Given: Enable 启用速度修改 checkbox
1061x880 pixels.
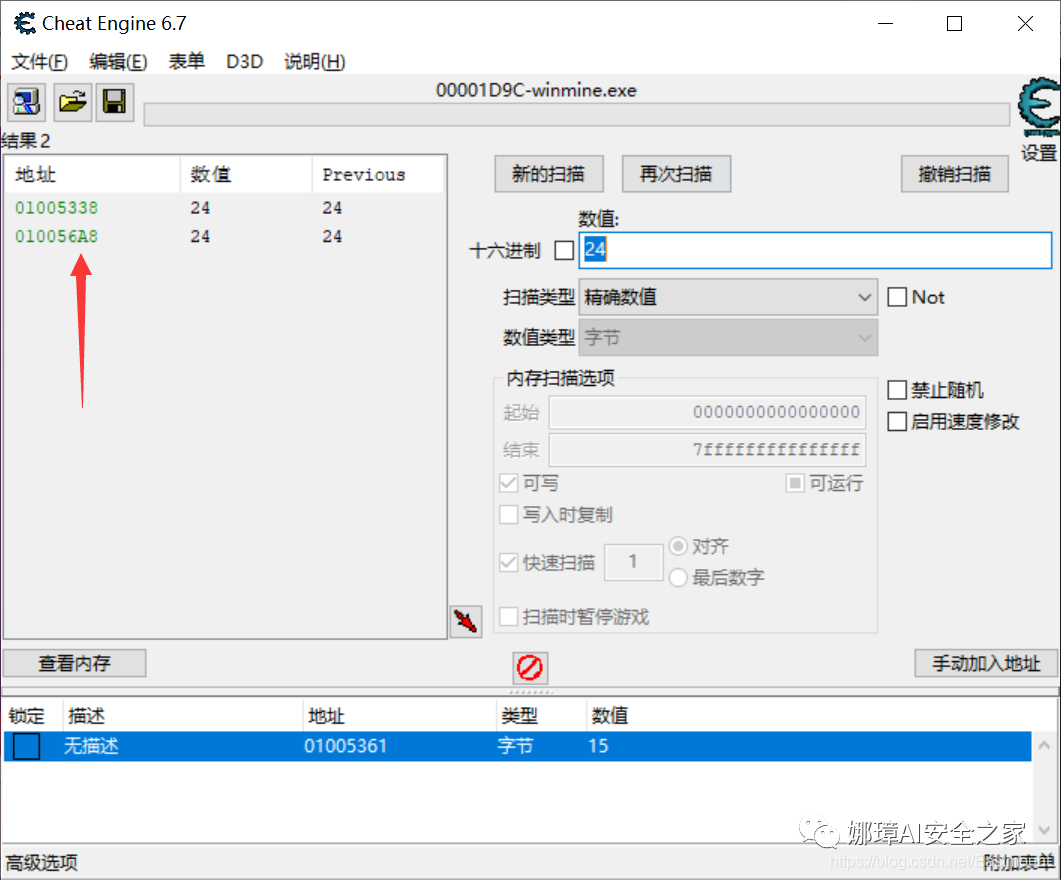Looking at the screenshot, I should pos(897,421).
